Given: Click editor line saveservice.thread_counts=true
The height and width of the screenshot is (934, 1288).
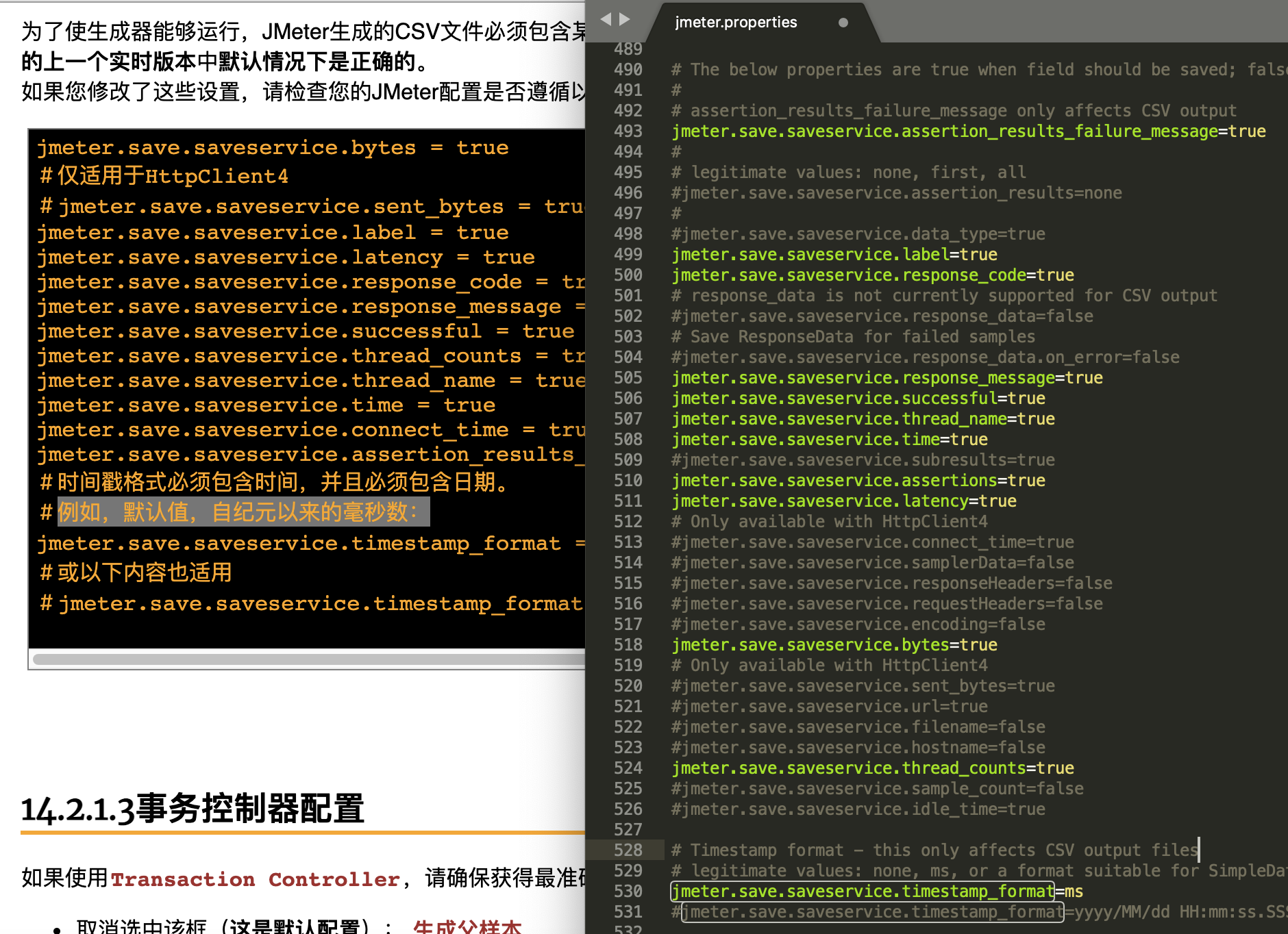Looking at the screenshot, I should [x=873, y=768].
